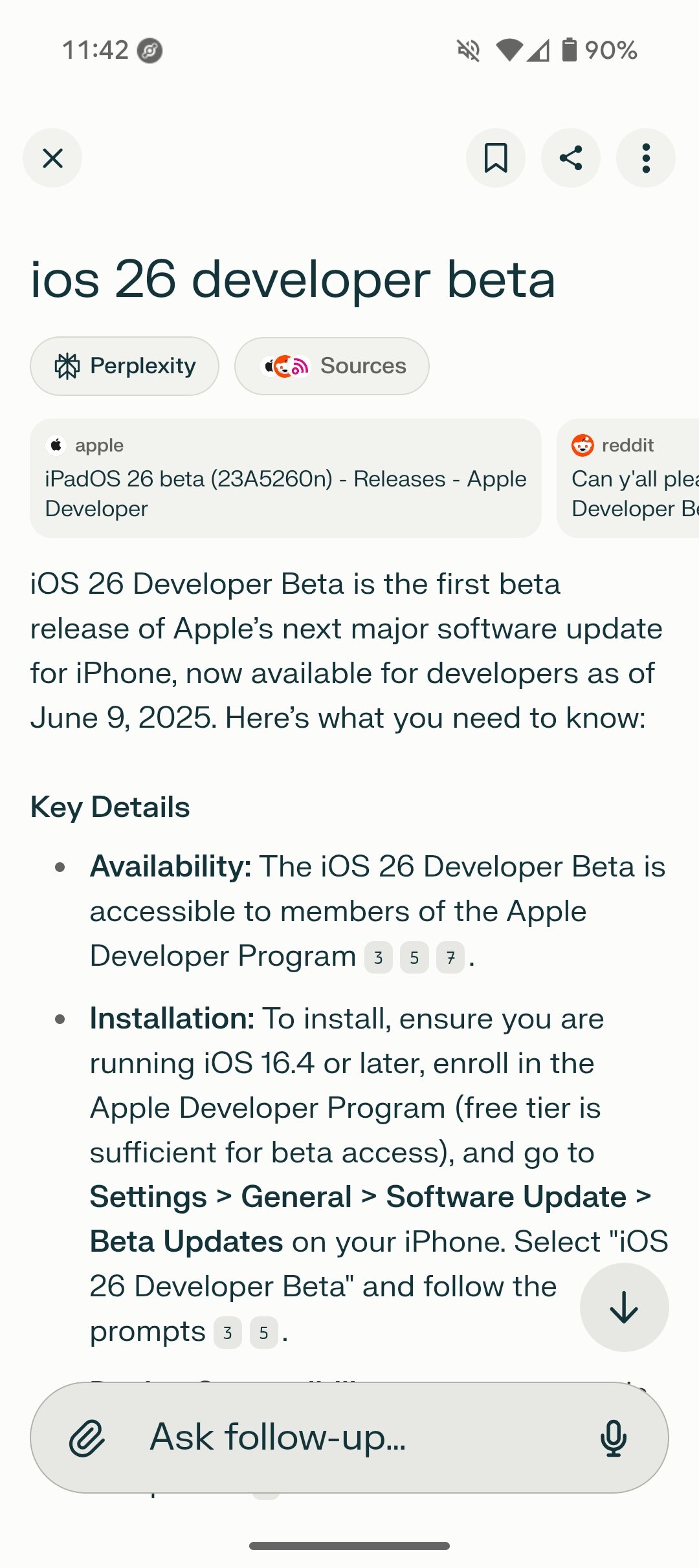Viewport: 699px width, 1568px height.
Task: Tap the share icon
Action: pos(571,158)
